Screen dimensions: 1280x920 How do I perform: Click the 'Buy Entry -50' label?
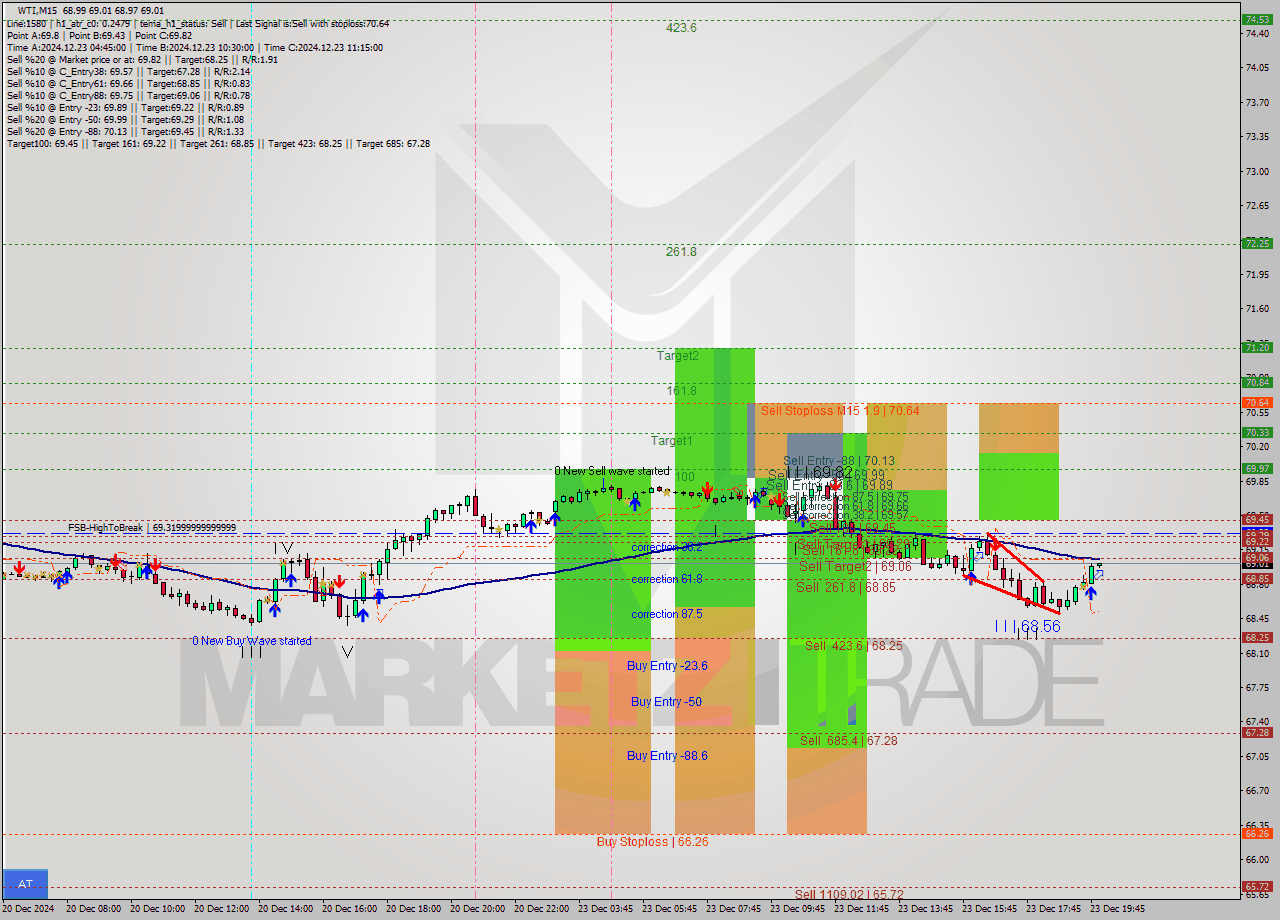[666, 702]
